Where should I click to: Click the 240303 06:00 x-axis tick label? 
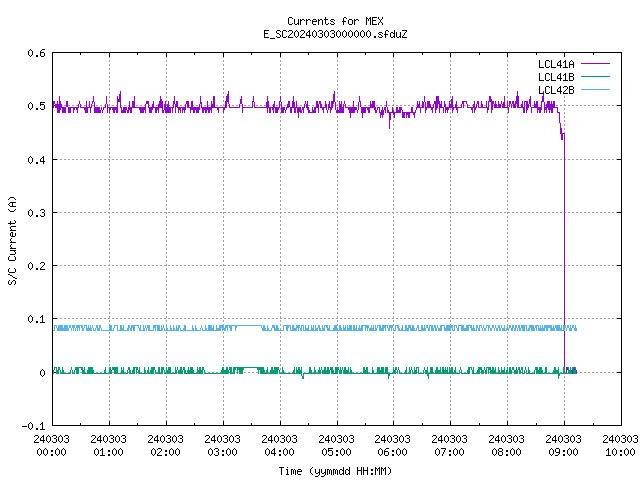393,446
